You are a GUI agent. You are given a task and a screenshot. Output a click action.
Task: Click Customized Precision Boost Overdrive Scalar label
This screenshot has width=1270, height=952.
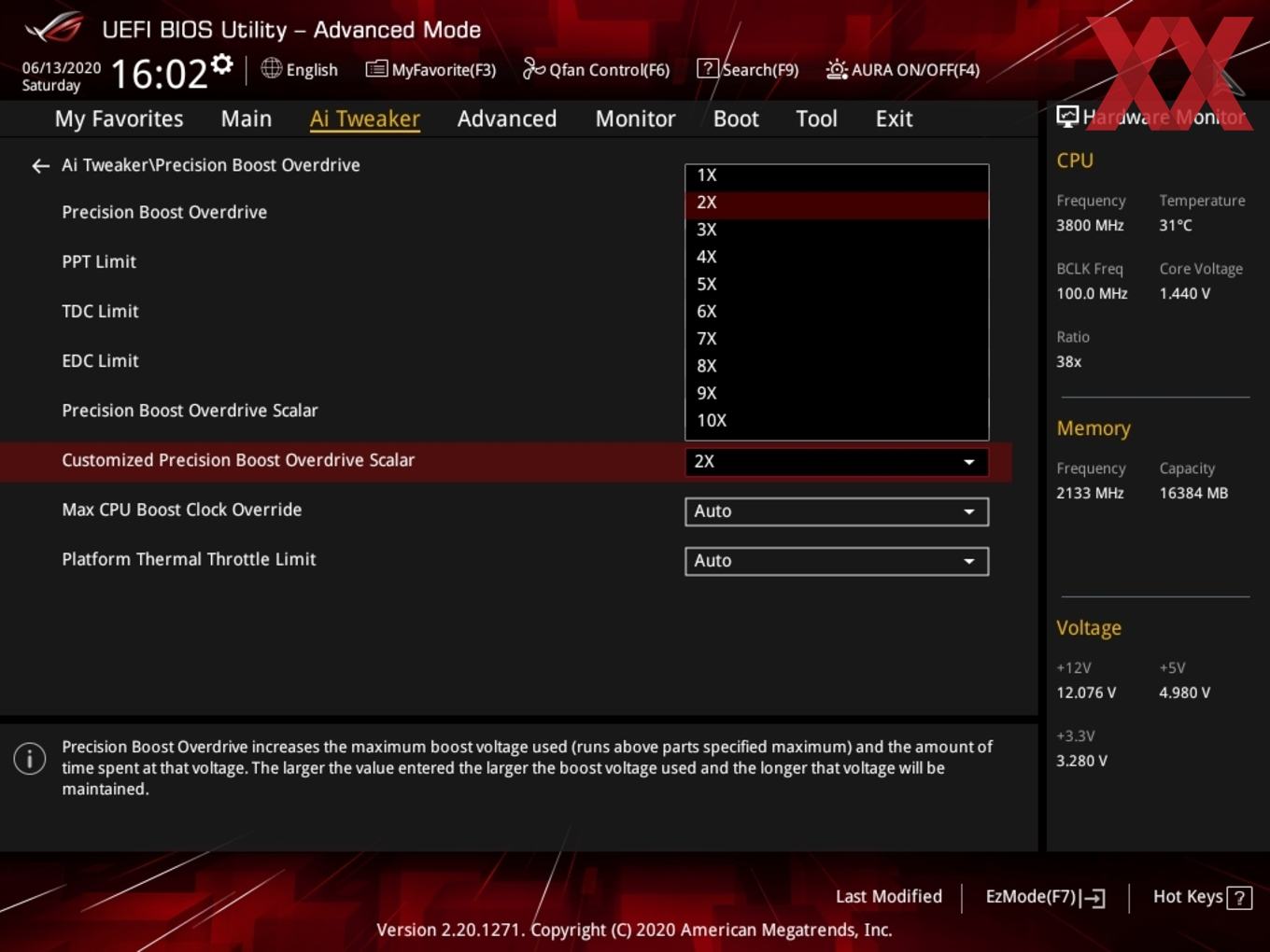238,460
